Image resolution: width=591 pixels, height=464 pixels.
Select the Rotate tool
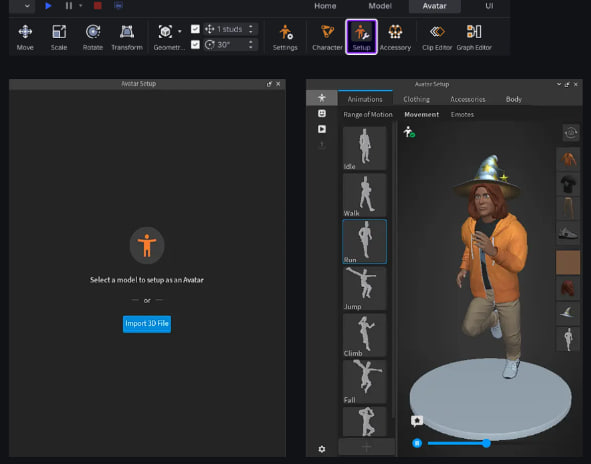click(x=93, y=37)
